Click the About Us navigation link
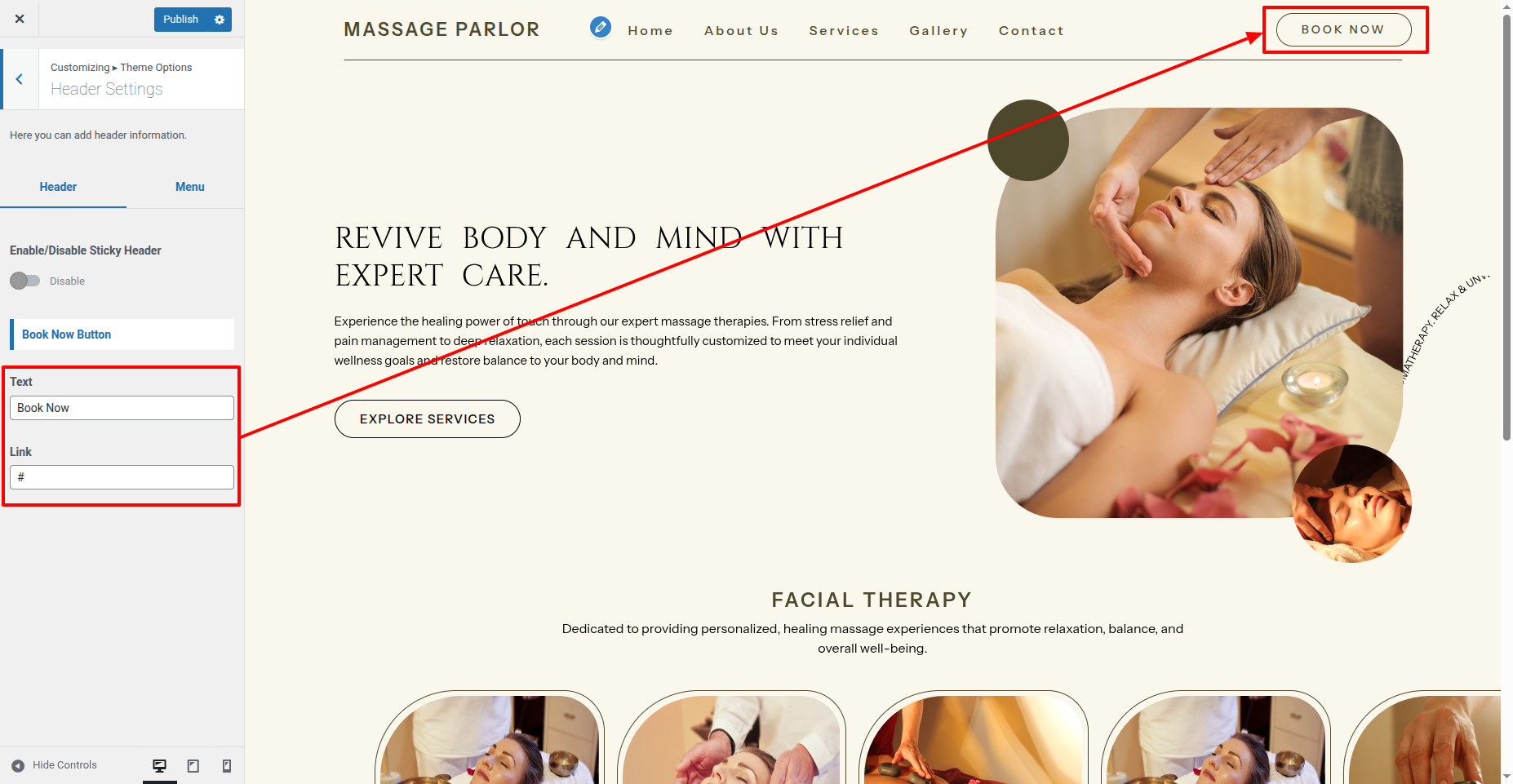This screenshot has height=784, width=1513. 741,31
